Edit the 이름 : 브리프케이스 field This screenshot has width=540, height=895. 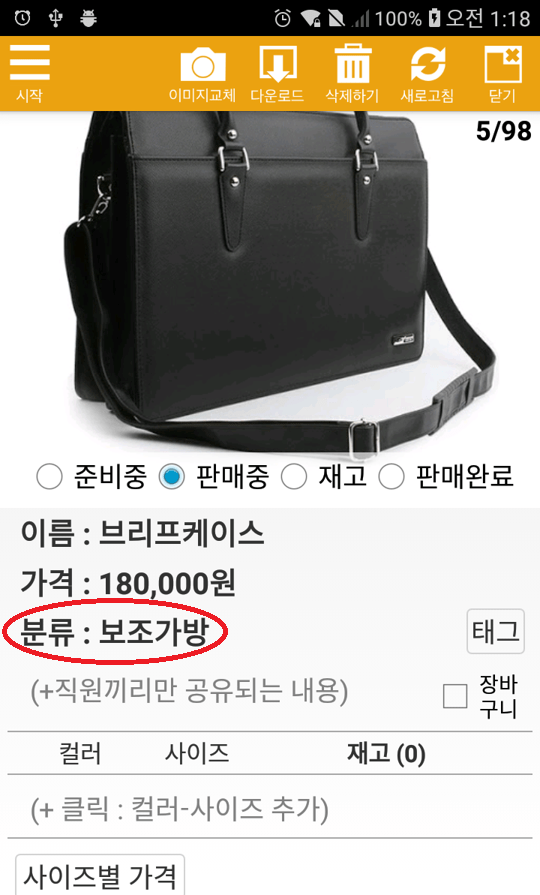point(142,533)
